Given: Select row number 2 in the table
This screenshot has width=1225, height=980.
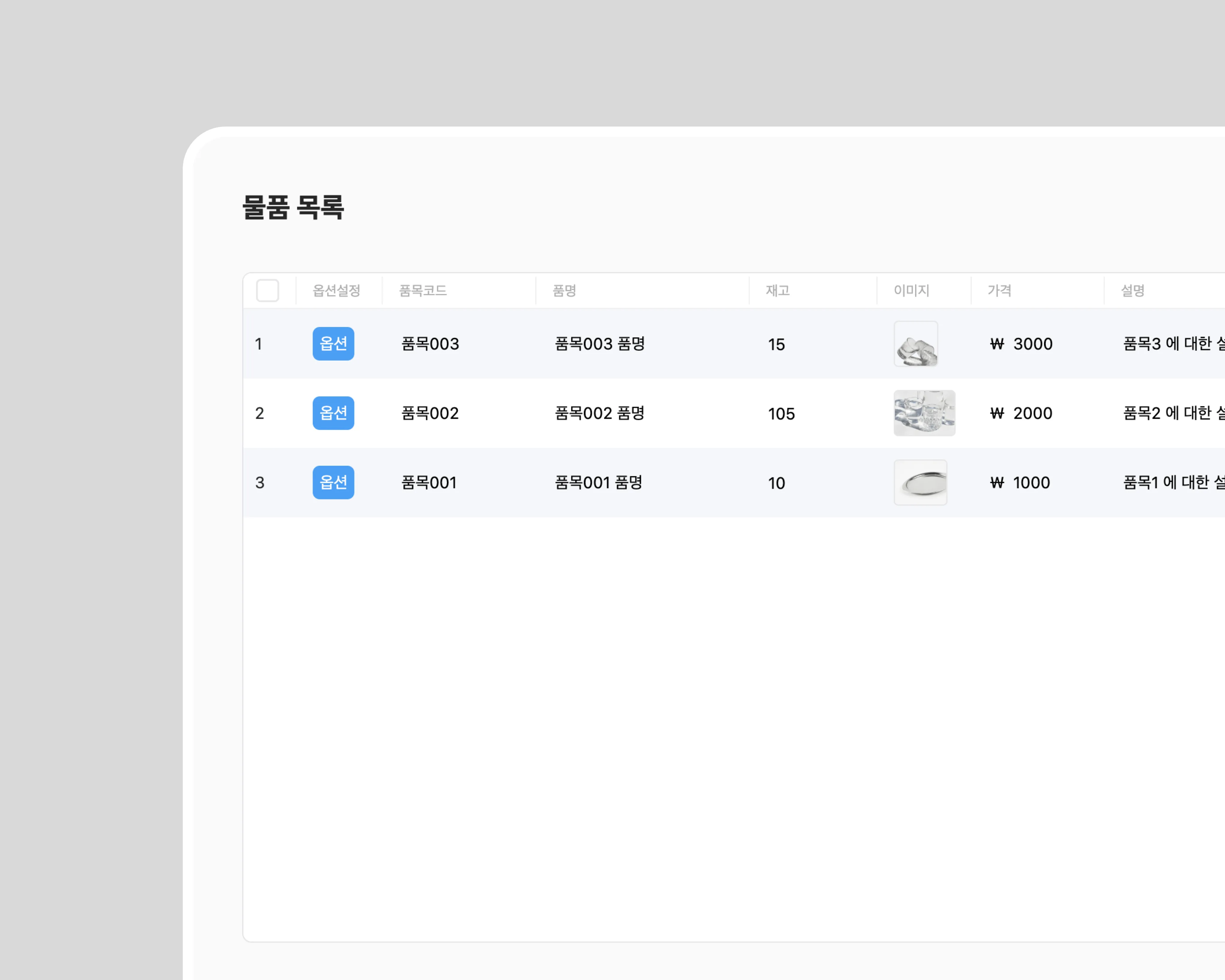Looking at the screenshot, I should [x=260, y=413].
